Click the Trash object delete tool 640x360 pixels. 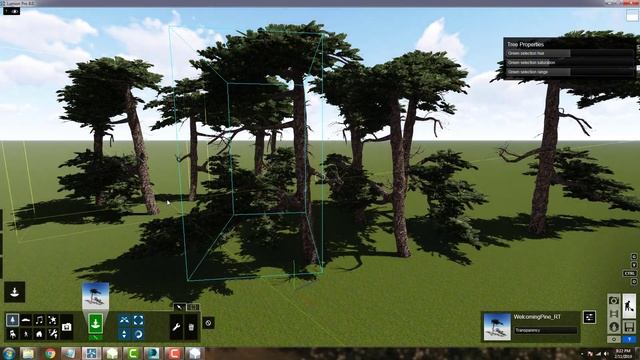point(191,327)
